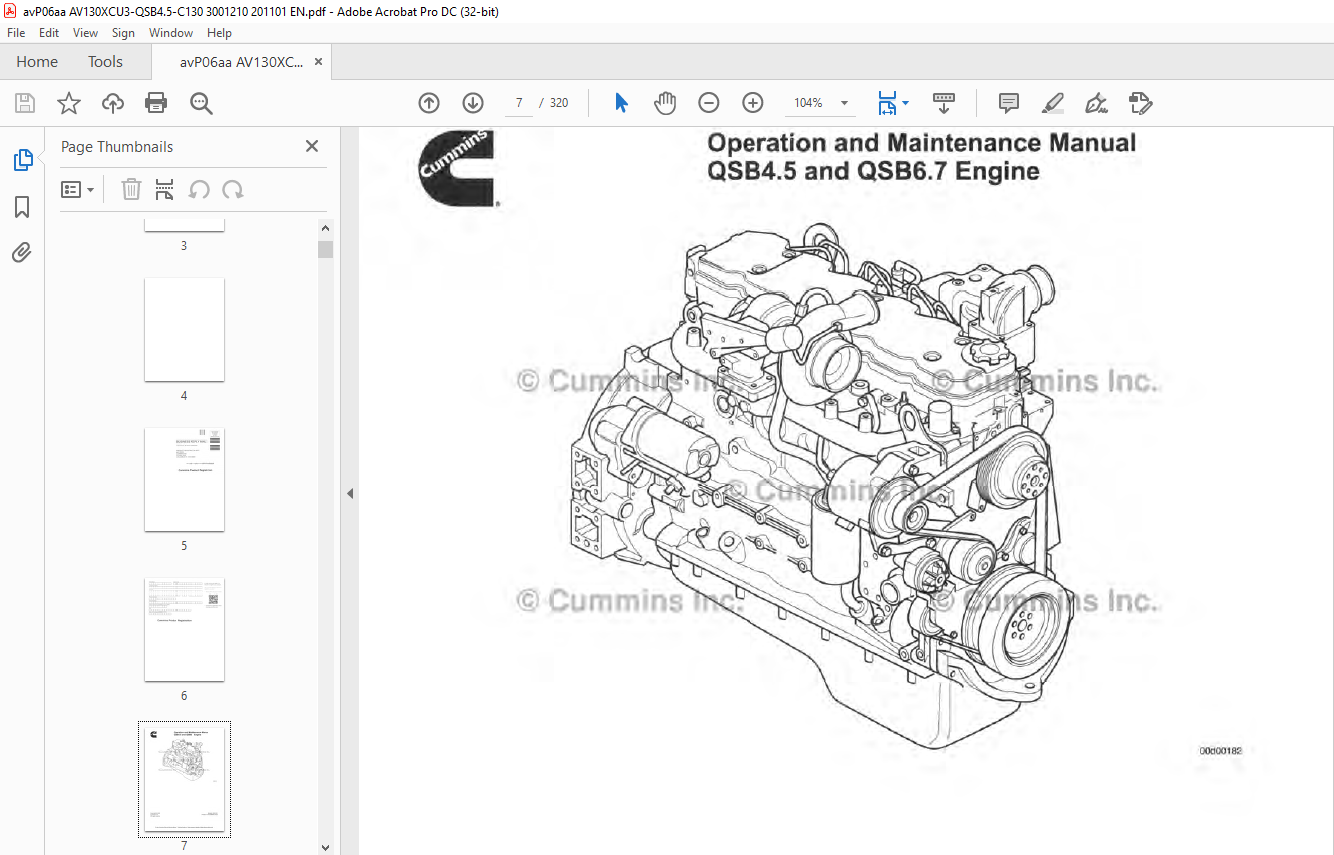1334x855 pixels.
Task: Zoom out with the minus icon
Action: pos(709,103)
